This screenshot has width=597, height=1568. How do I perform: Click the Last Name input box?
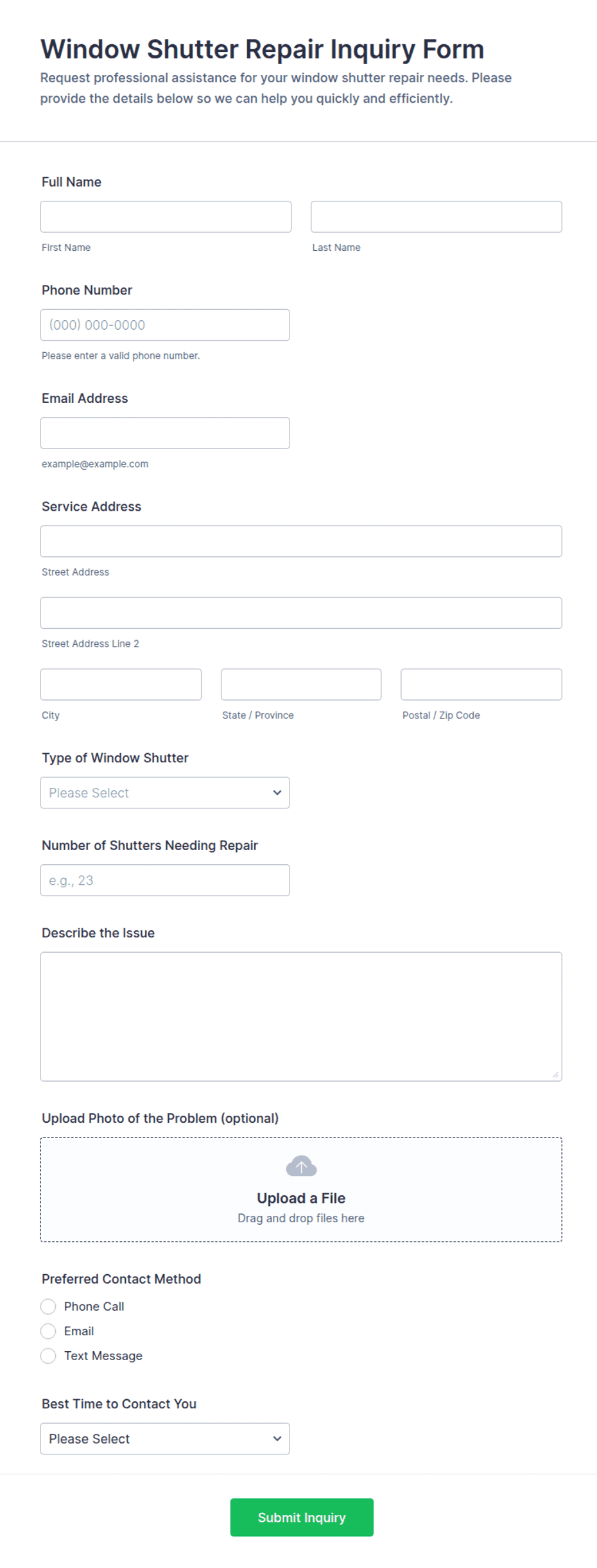437,217
